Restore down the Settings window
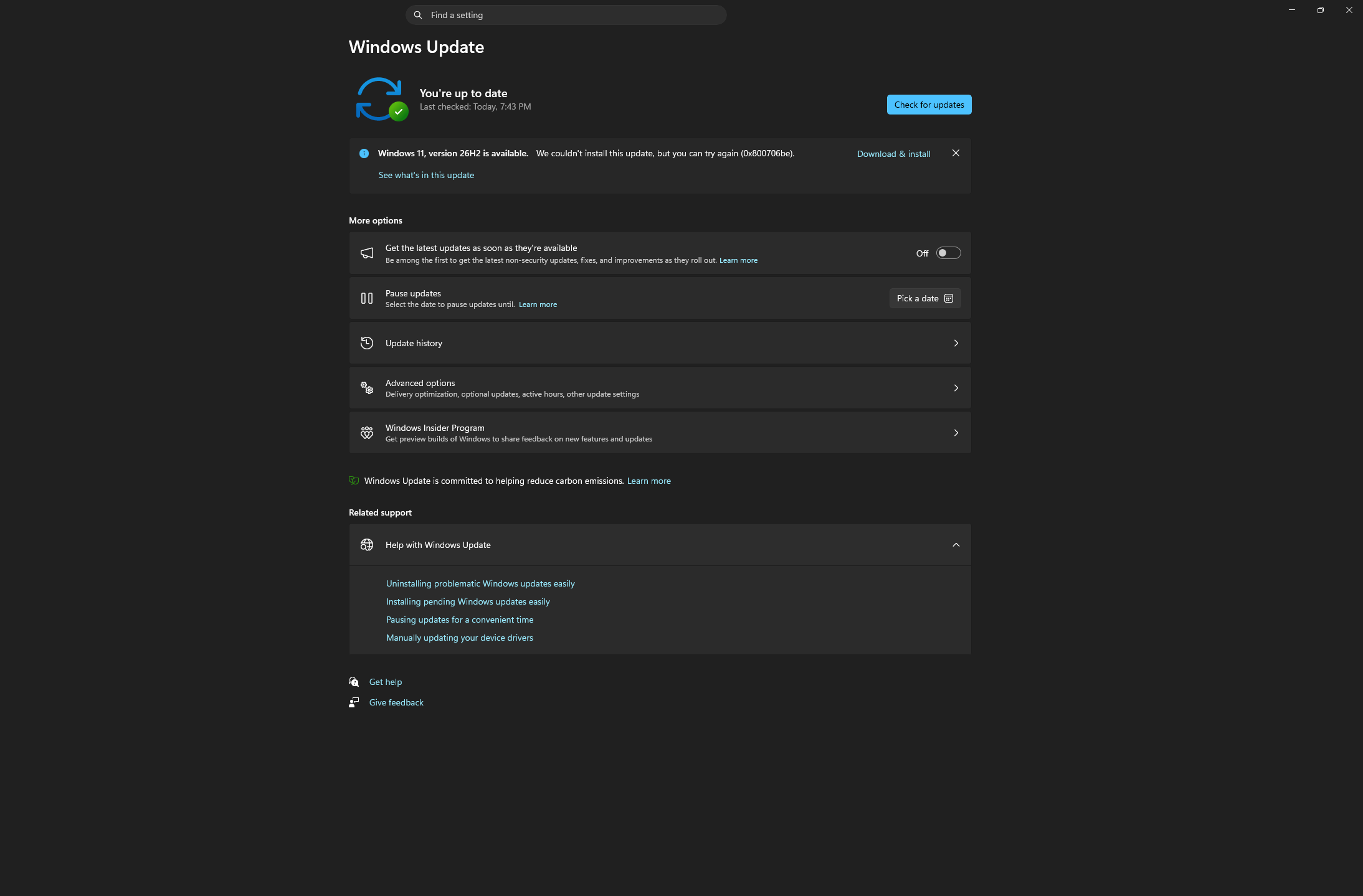The image size is (1363, 896). point(1320,10)
